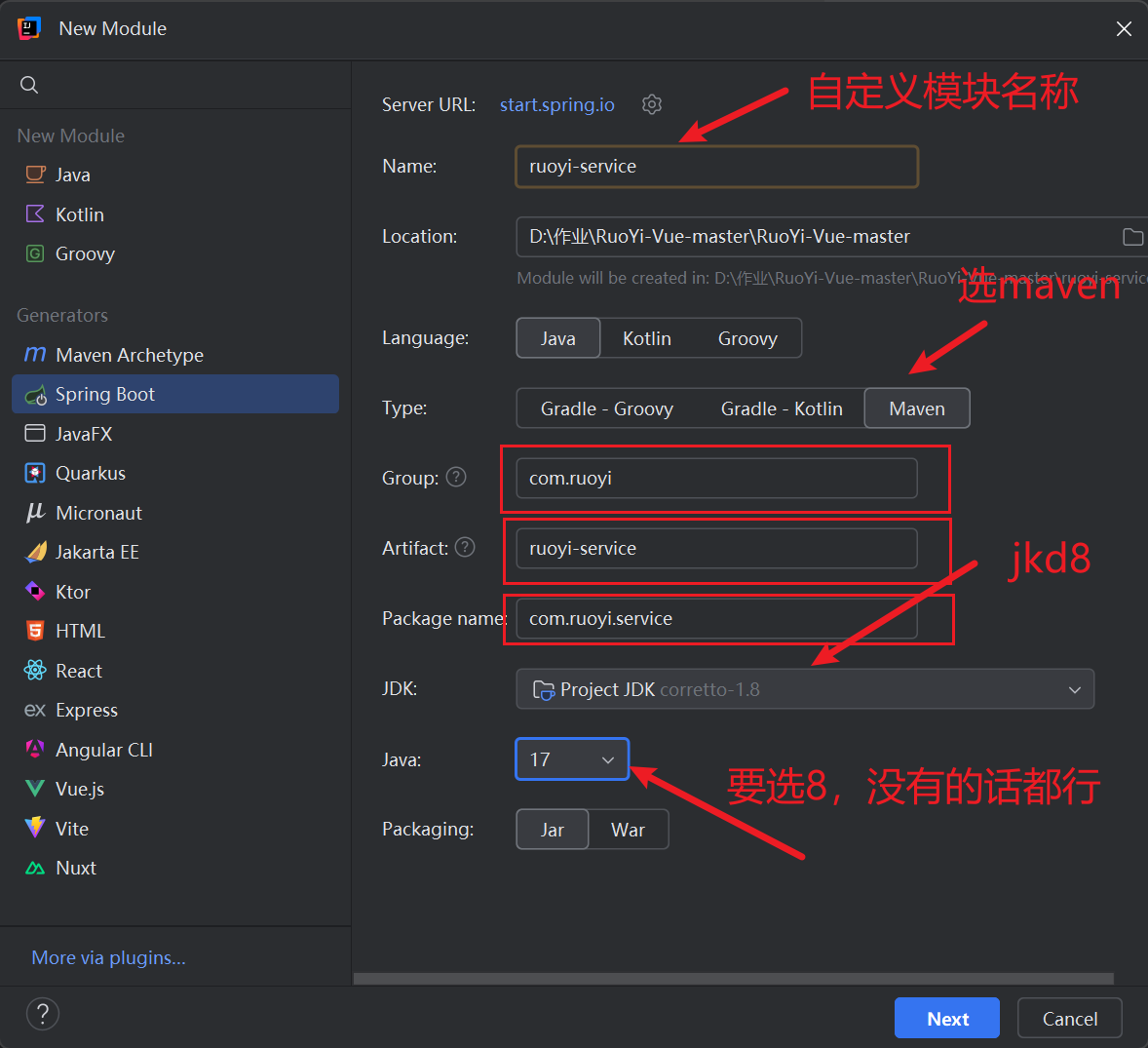Choose the Ktor generator
Screen dimensions: 1148x1048
[175, 592]
